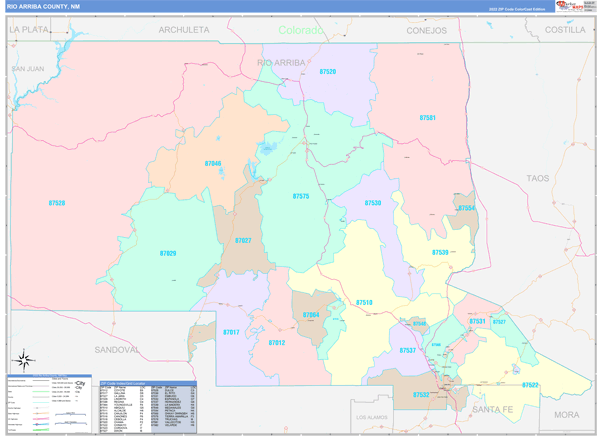Screen dimensions: 600x436
Task: Click the SANDOVAL county label
Action: click(x=116, y=350)
